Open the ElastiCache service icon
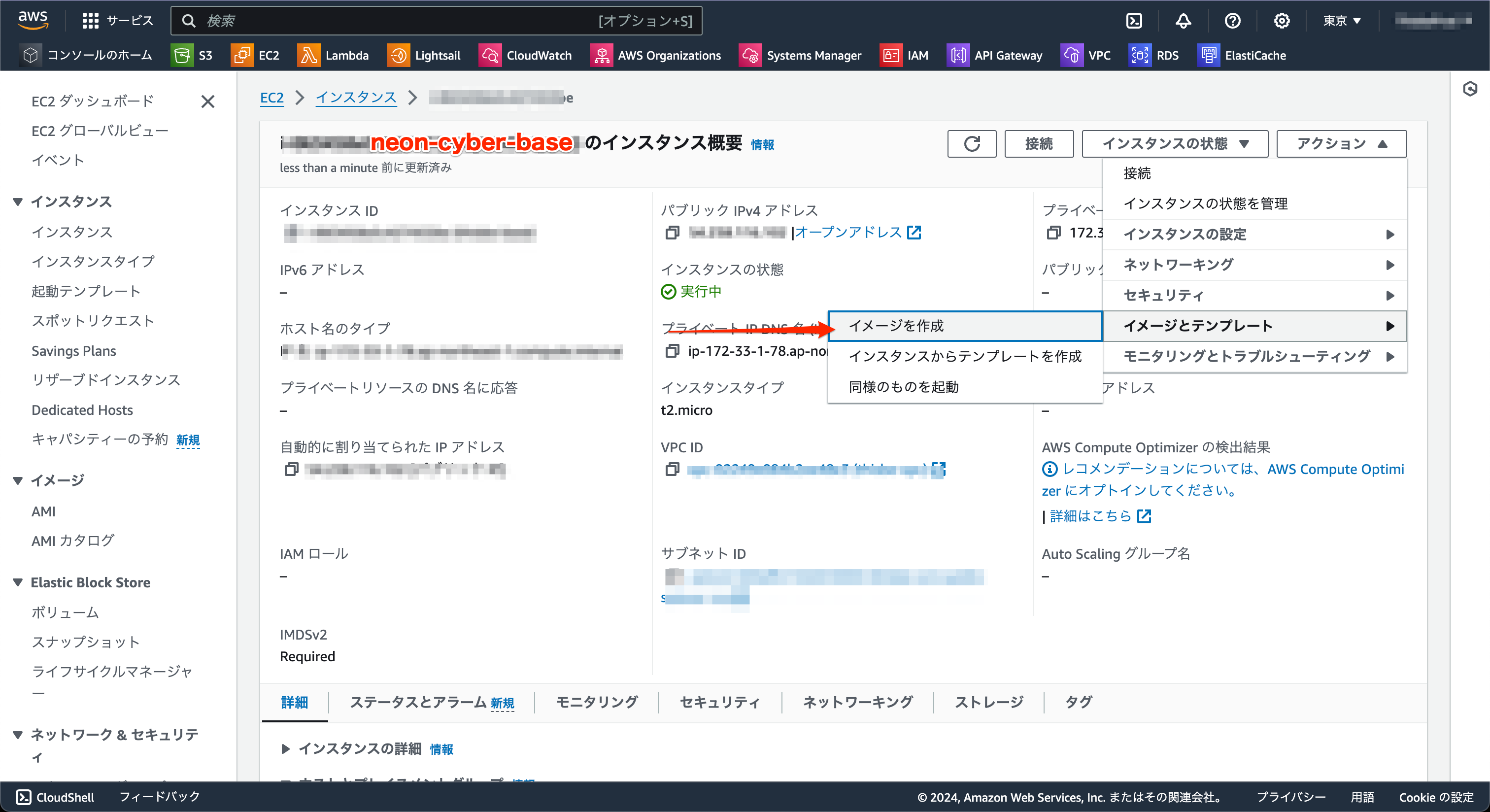 1208,55
